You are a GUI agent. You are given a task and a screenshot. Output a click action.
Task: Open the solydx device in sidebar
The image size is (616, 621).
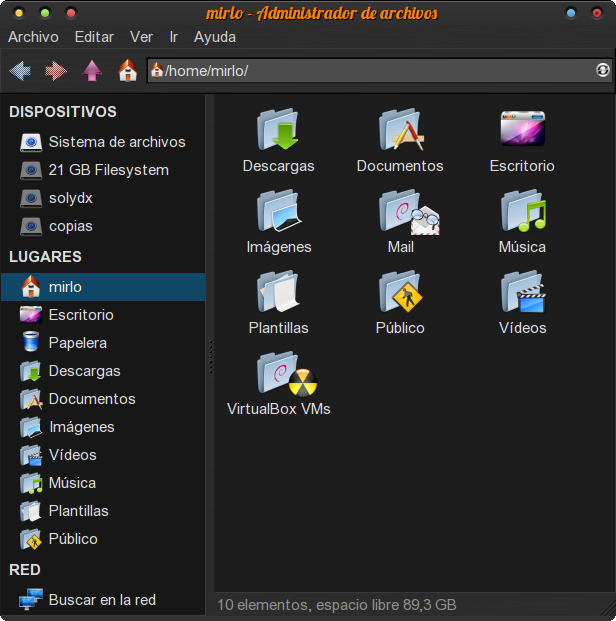pyautogui.click(x=103, y=198)
